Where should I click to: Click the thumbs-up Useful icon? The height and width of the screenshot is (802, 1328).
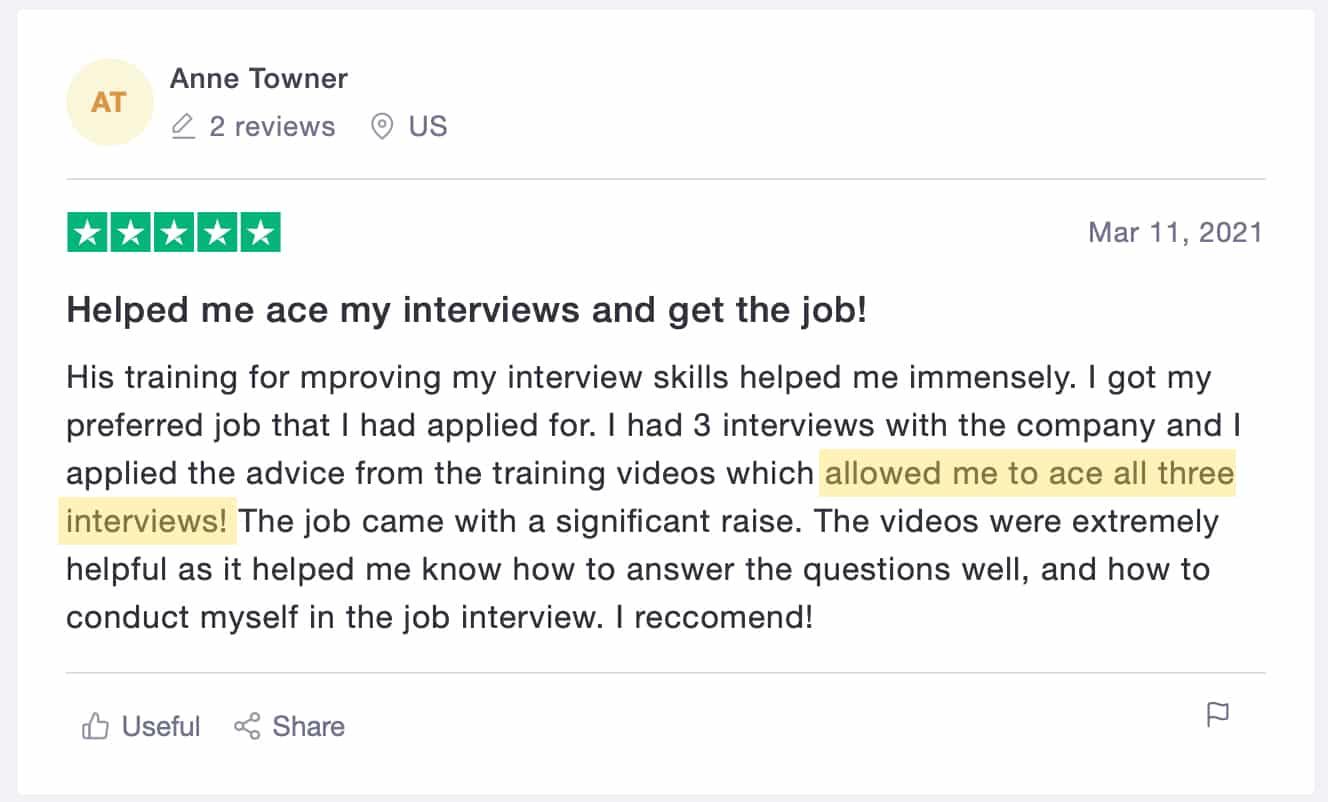(95, 726)
